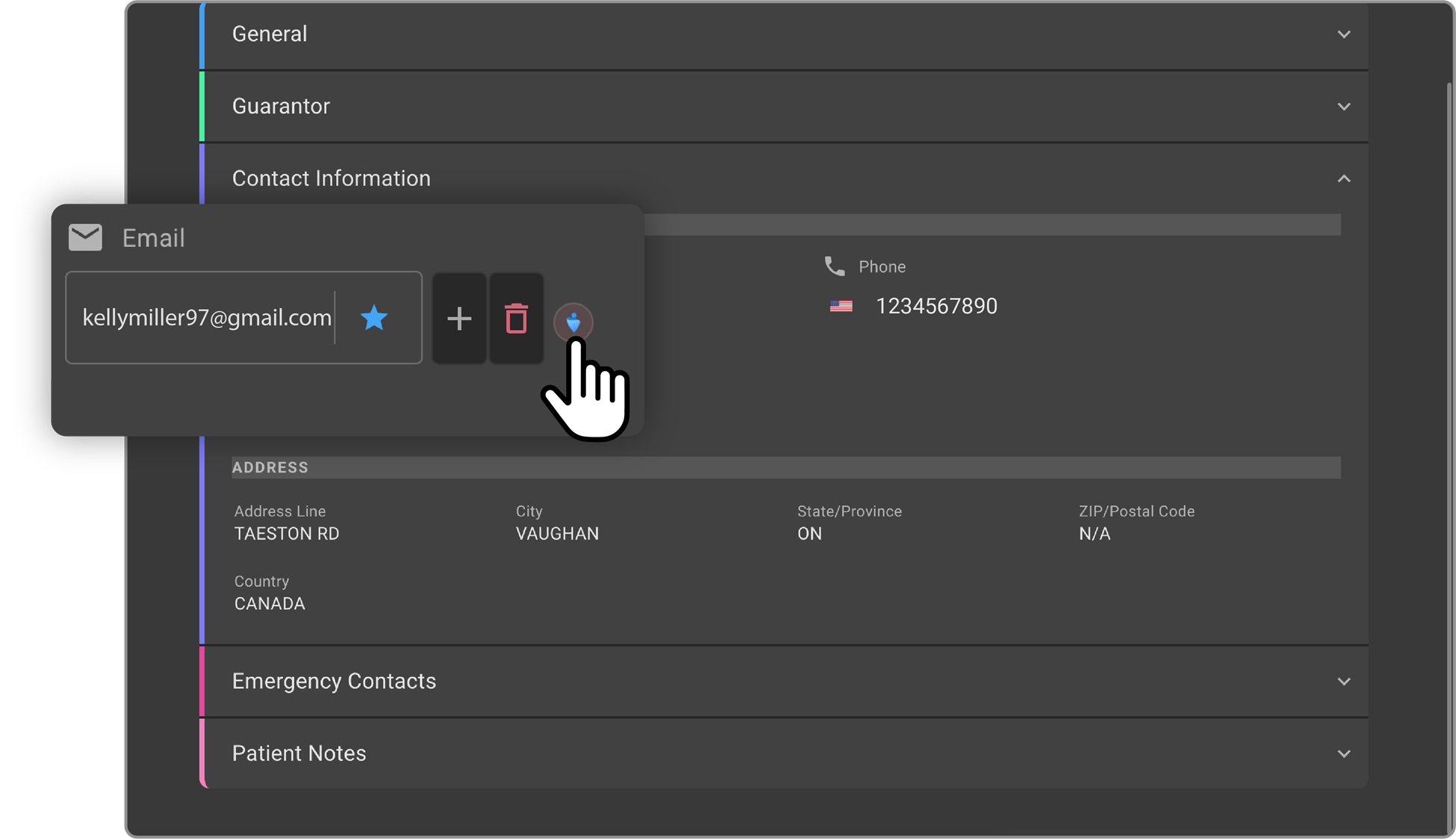Click the US flag country icon
The height and width of the screenshot is (839, 1456).
pyautogui.click(x=841, y=306)
